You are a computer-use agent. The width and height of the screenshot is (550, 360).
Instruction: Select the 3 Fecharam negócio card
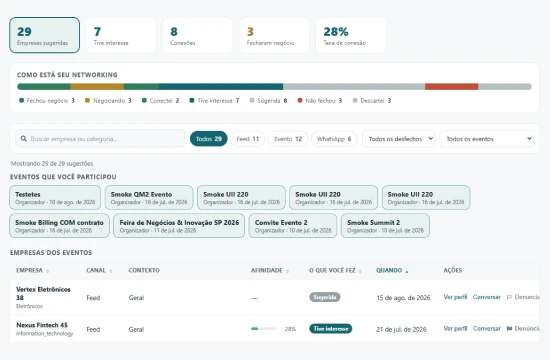coord(274,35)
